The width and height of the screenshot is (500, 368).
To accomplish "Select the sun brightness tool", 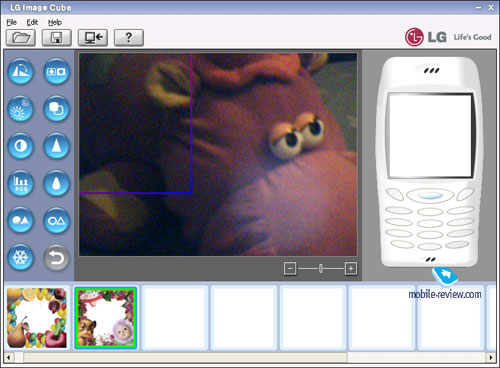I will pyautogui.click(x=21, y=109).
